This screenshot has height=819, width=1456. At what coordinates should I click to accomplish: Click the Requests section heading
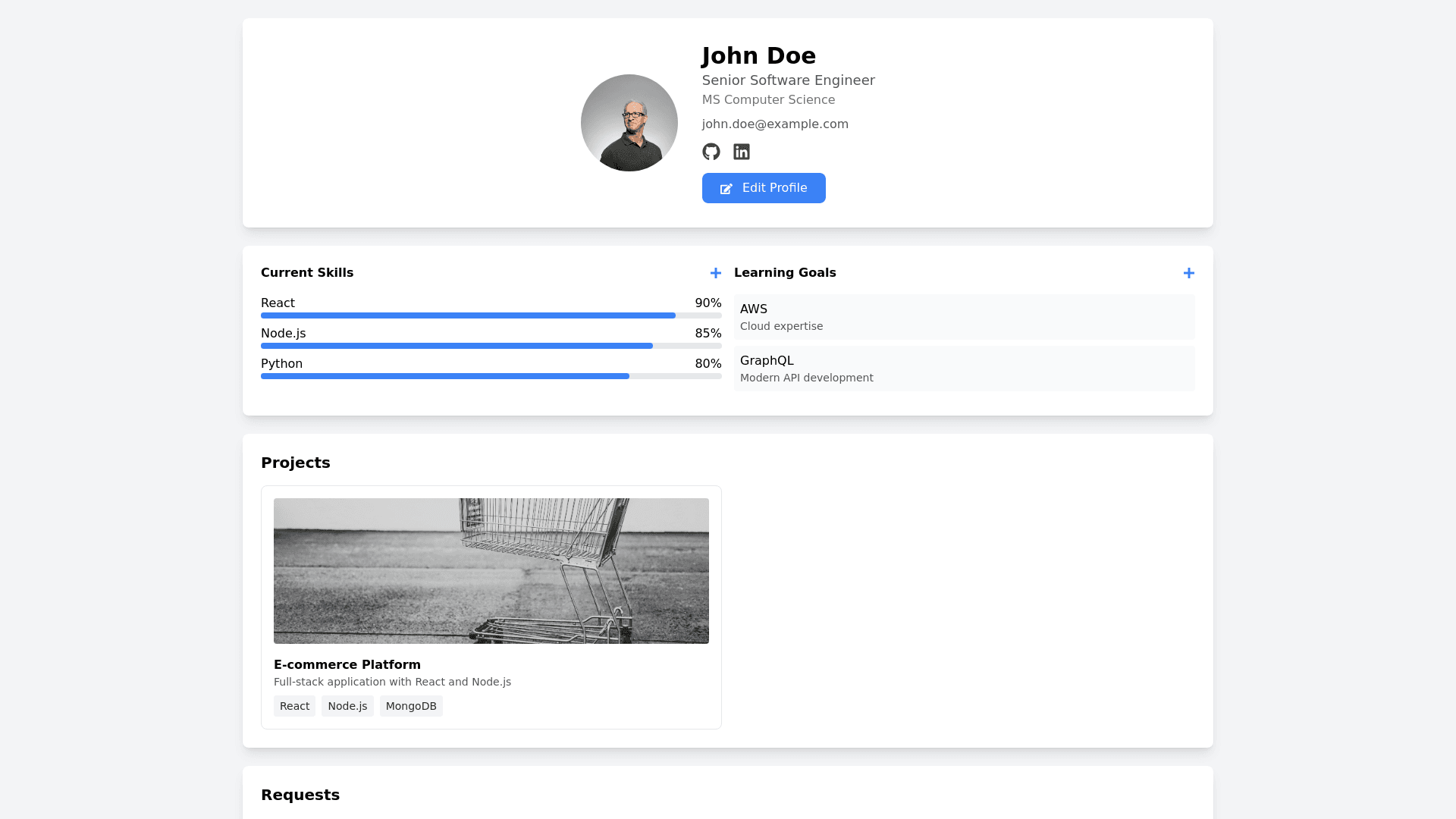coord(300,795)
